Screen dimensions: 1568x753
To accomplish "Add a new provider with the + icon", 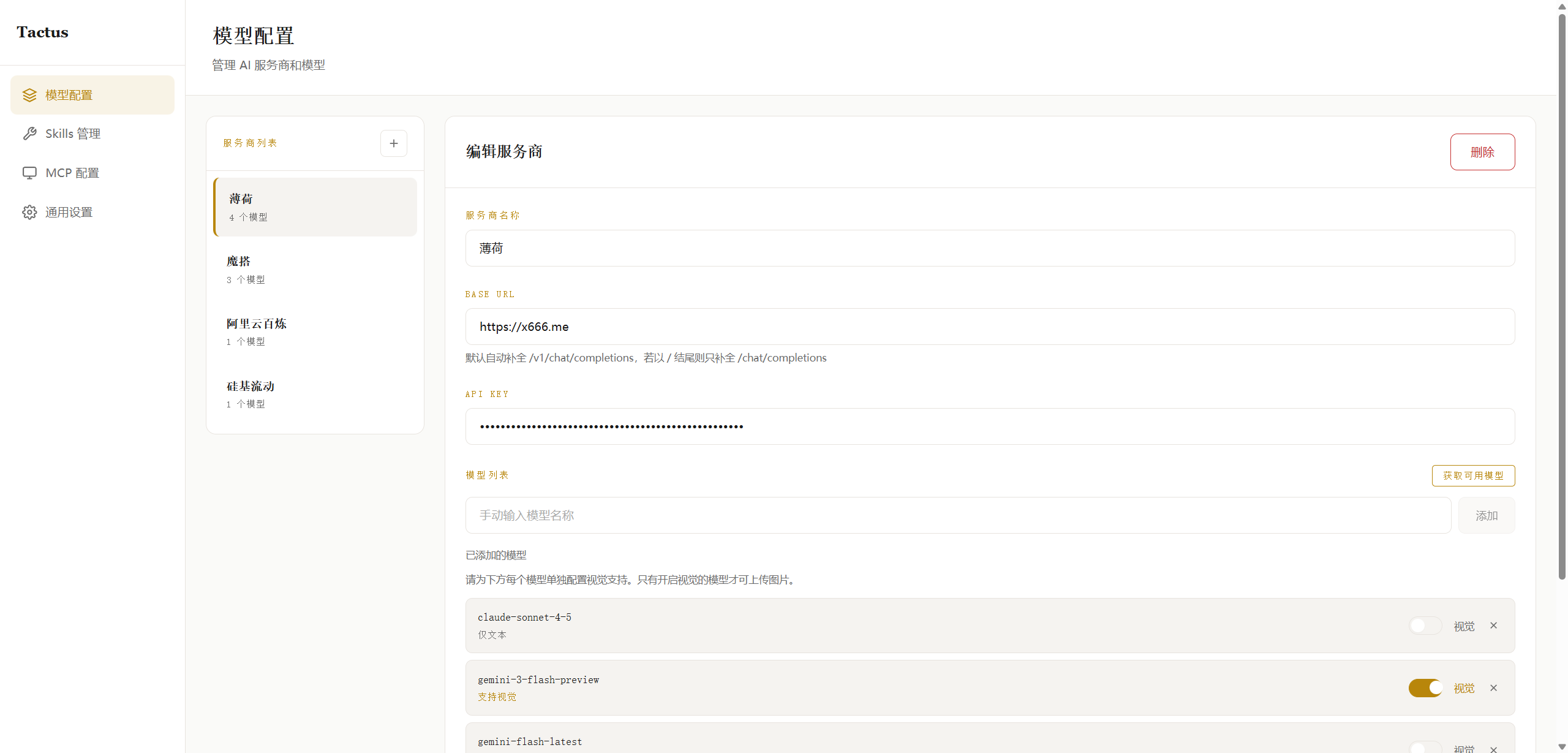I will [x=394, y=143].
